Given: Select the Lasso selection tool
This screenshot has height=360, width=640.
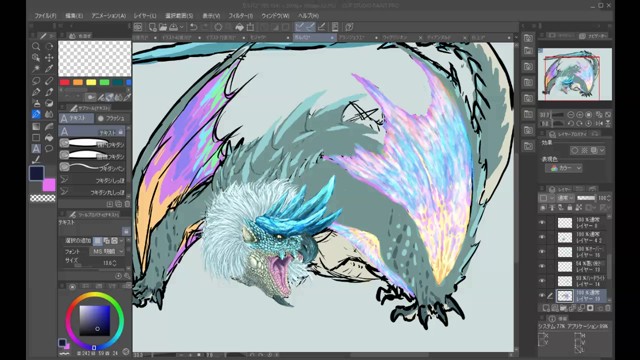Looking at the screenshot, I should pos(36,80).
